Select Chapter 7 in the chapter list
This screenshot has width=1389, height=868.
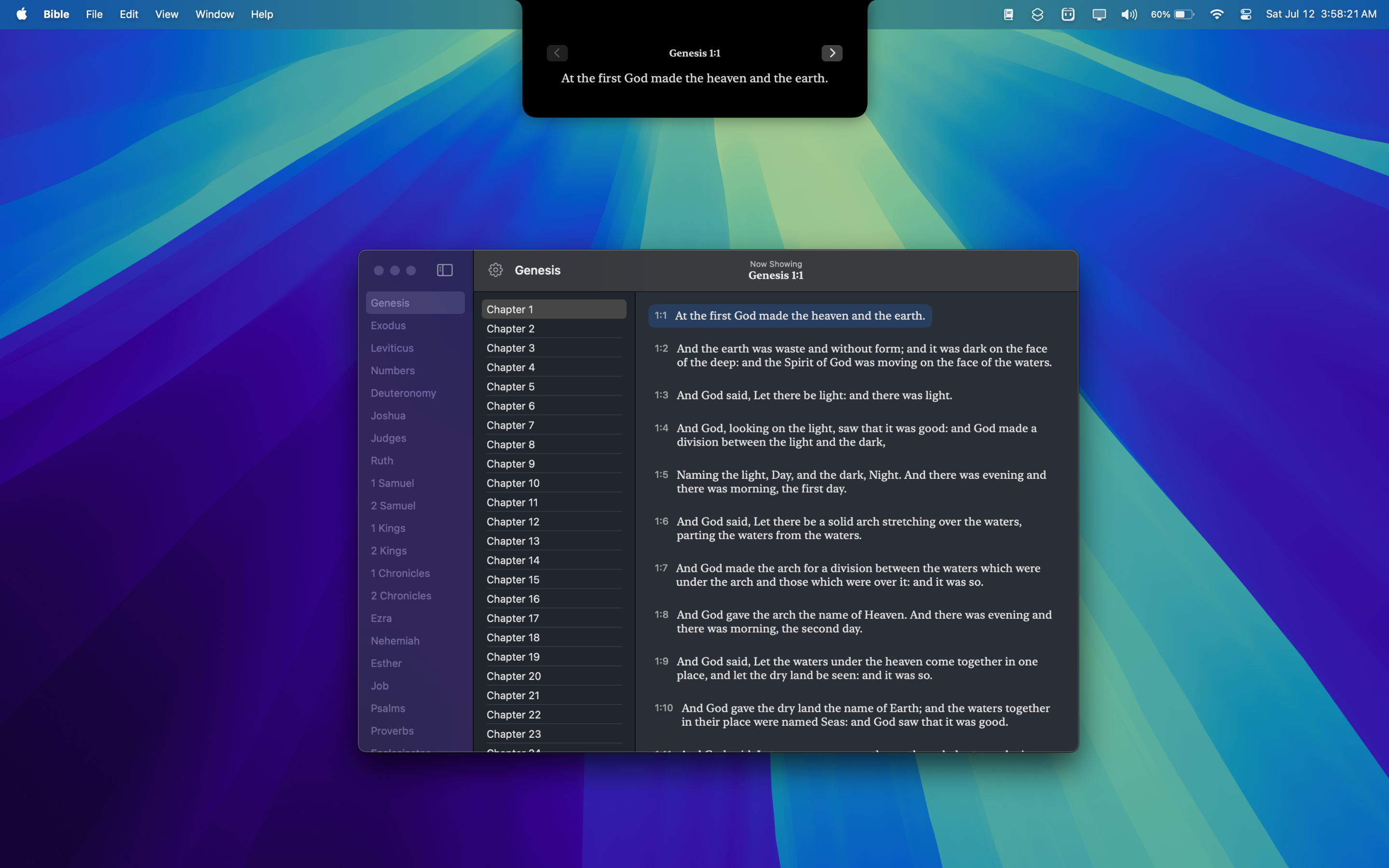tap(510, 425)
